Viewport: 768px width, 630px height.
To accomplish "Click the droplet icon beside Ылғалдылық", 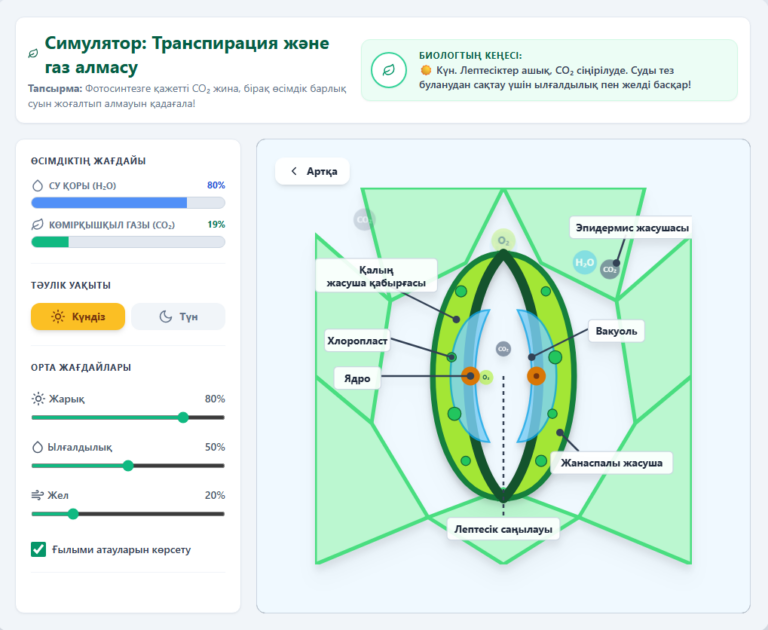I will 37,447.
